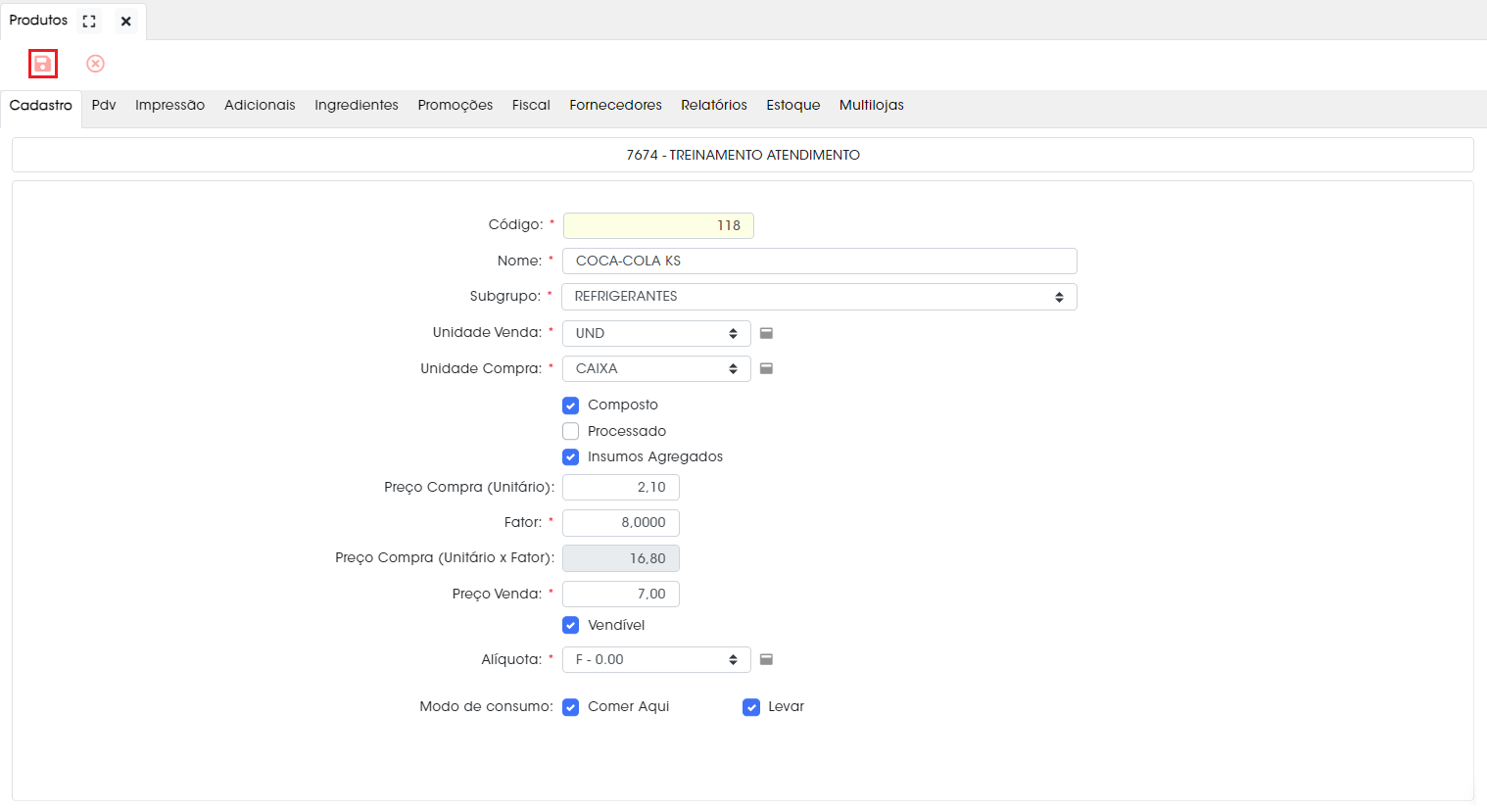1487x812 pixels.
Task: Click the save disk icon
Action: (x=42, y=64)
